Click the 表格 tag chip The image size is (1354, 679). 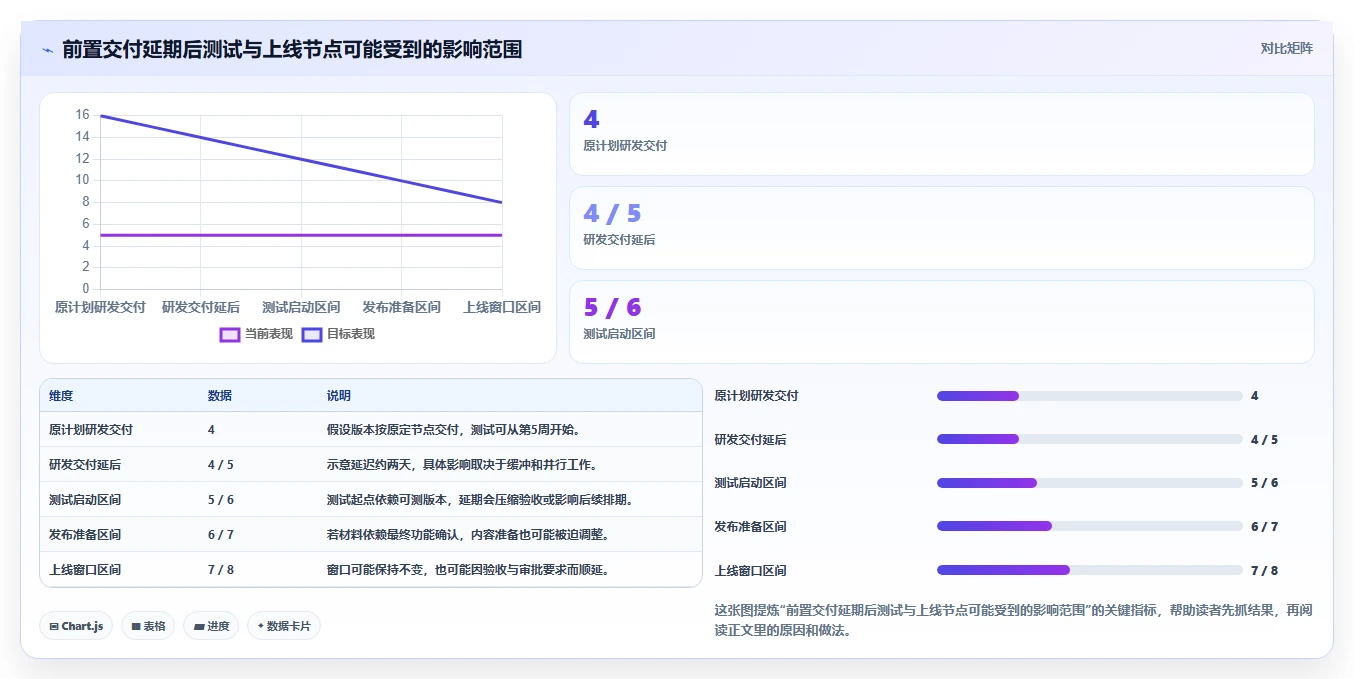click(x=148, y=626)
